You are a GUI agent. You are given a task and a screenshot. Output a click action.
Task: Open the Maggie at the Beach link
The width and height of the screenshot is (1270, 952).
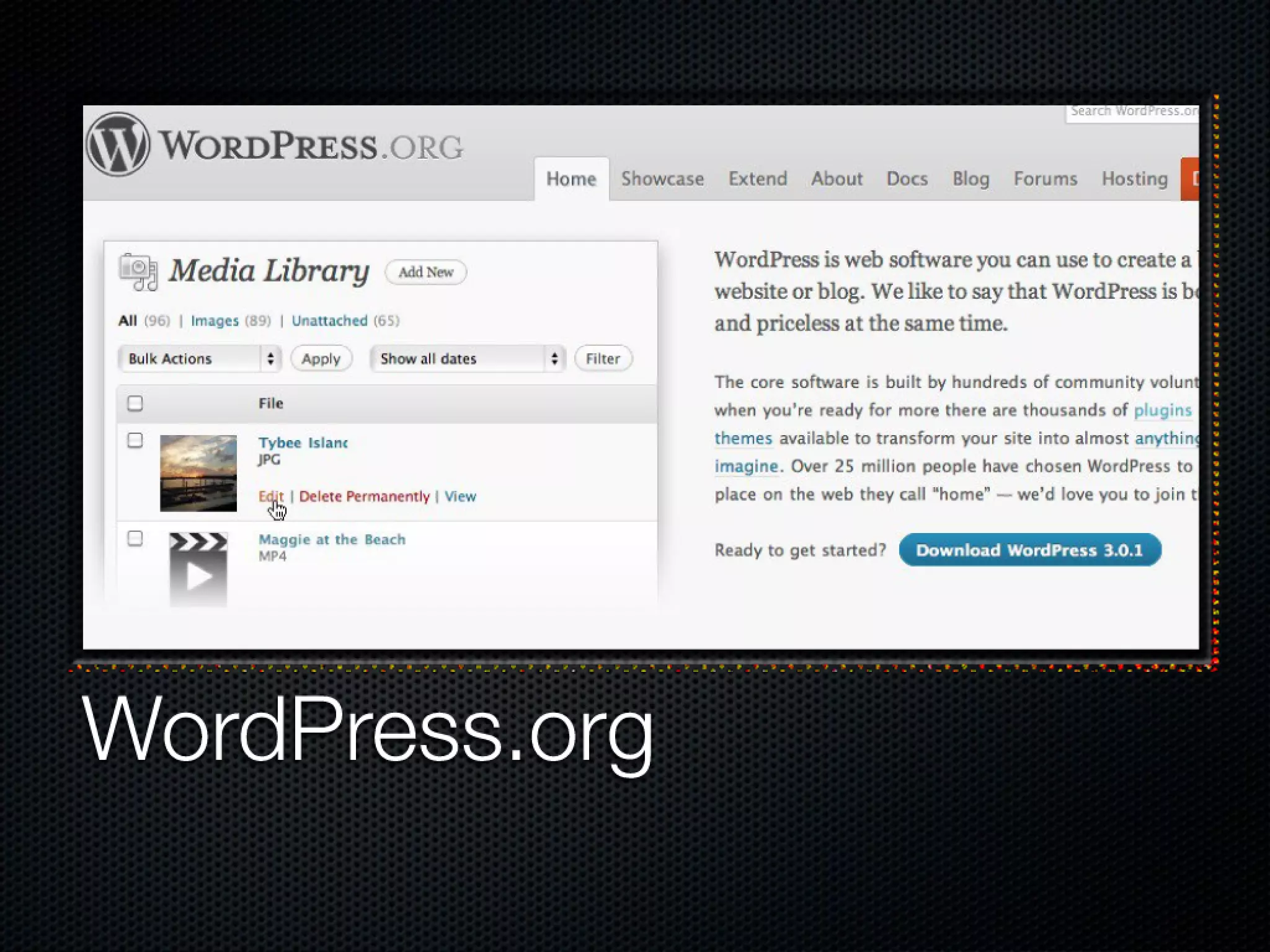tap(332, 539)
